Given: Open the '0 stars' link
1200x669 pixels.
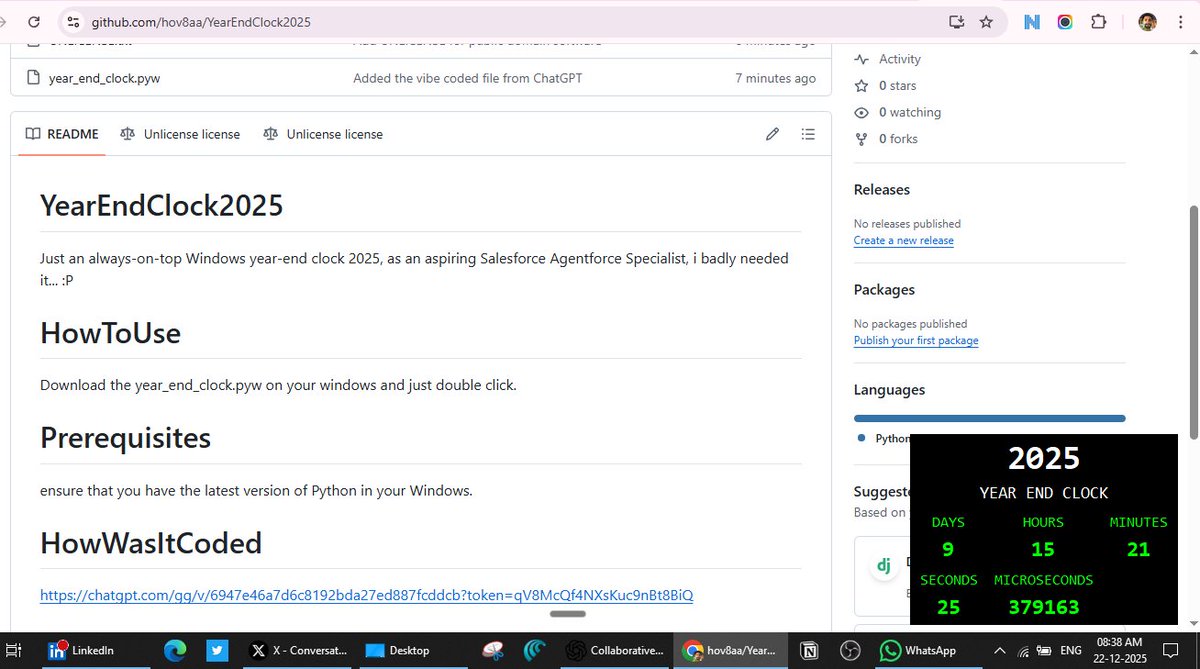Looking at the screenshot, I should [x=886, y=86].
